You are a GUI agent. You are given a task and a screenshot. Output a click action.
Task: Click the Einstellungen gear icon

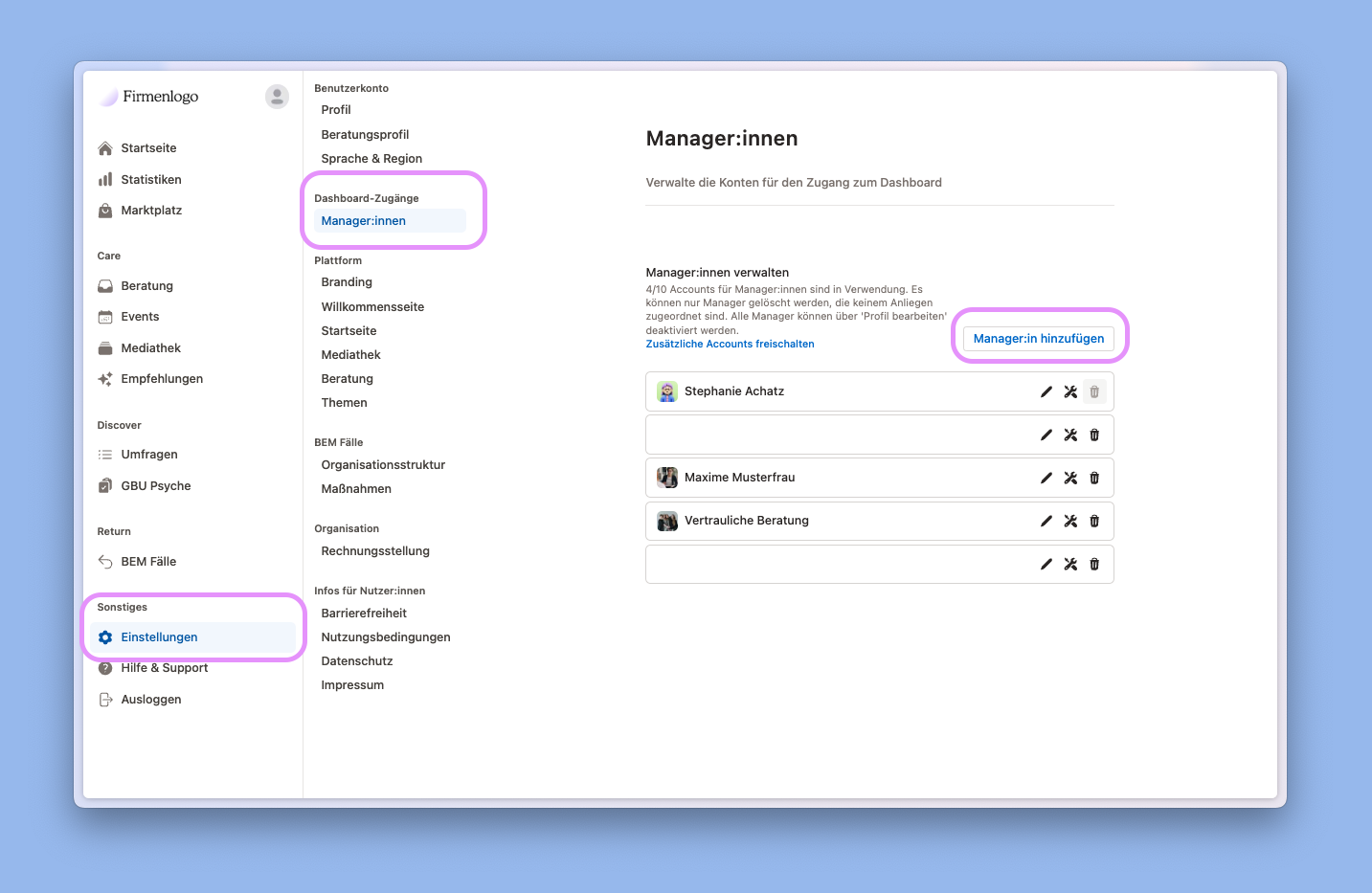tap(105, 636)
